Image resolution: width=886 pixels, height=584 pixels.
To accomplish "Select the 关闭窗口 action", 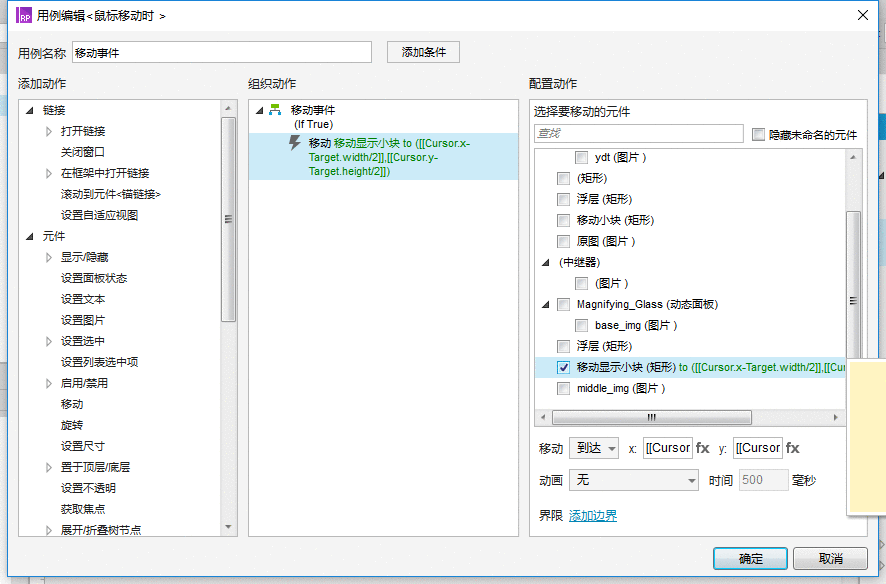I will pos(82,152).
